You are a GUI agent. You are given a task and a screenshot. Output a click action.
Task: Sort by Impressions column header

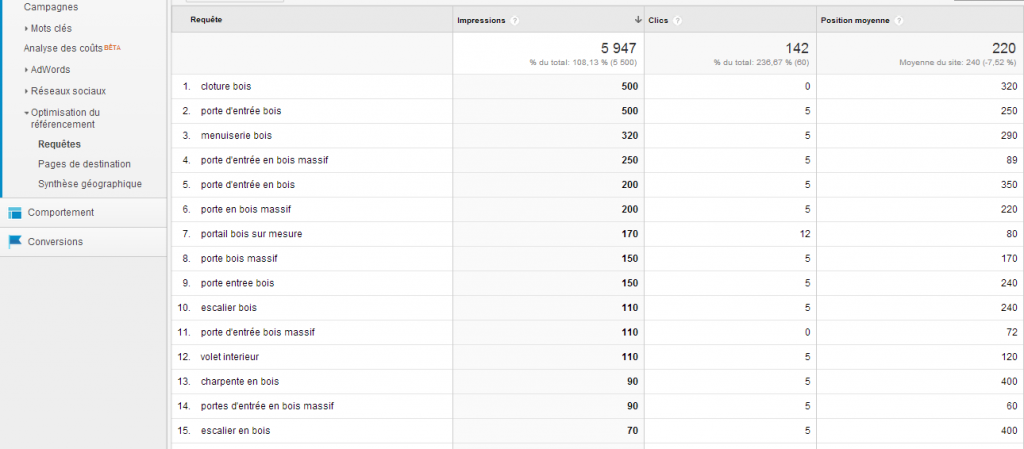coord(481,21)
